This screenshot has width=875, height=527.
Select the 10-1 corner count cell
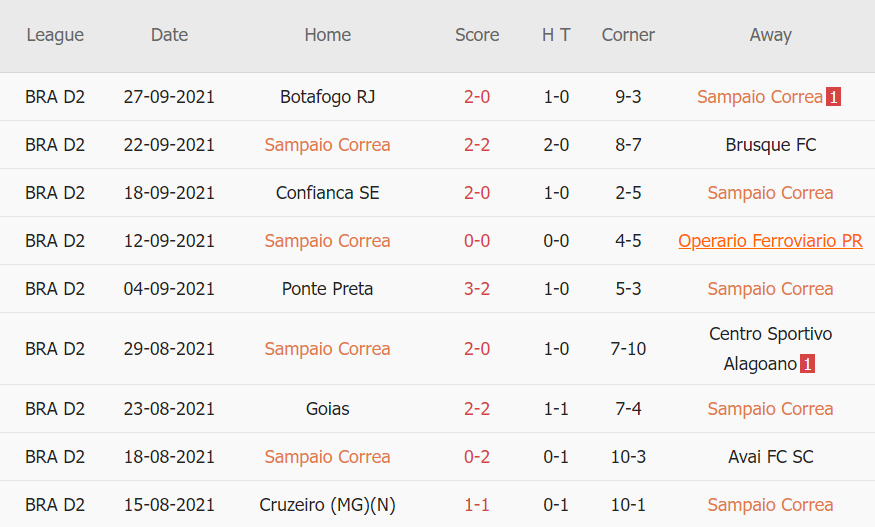click(628, 505)
